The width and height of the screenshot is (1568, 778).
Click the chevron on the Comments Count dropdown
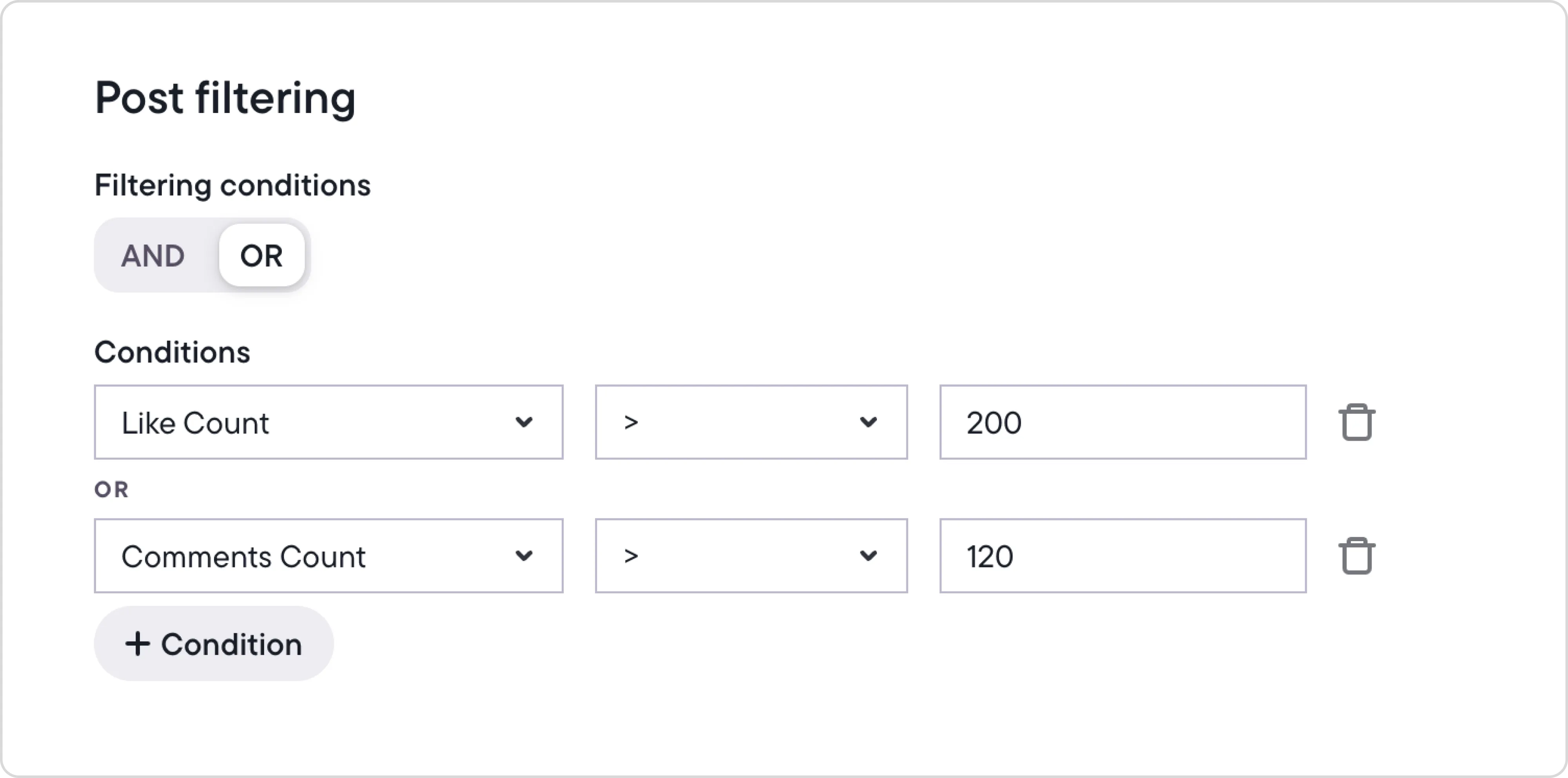pos(524,556)
